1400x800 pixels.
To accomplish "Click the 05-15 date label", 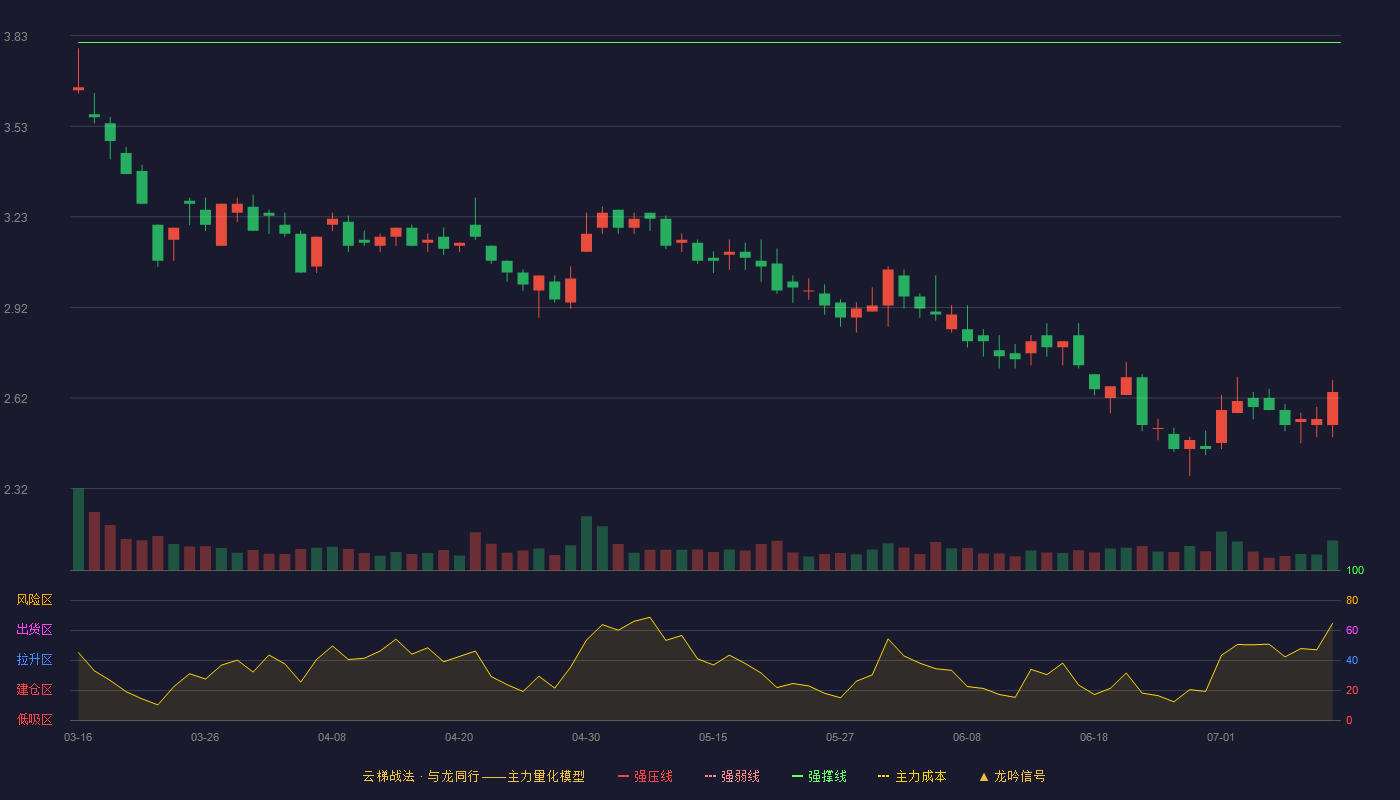I will point(713,737).
